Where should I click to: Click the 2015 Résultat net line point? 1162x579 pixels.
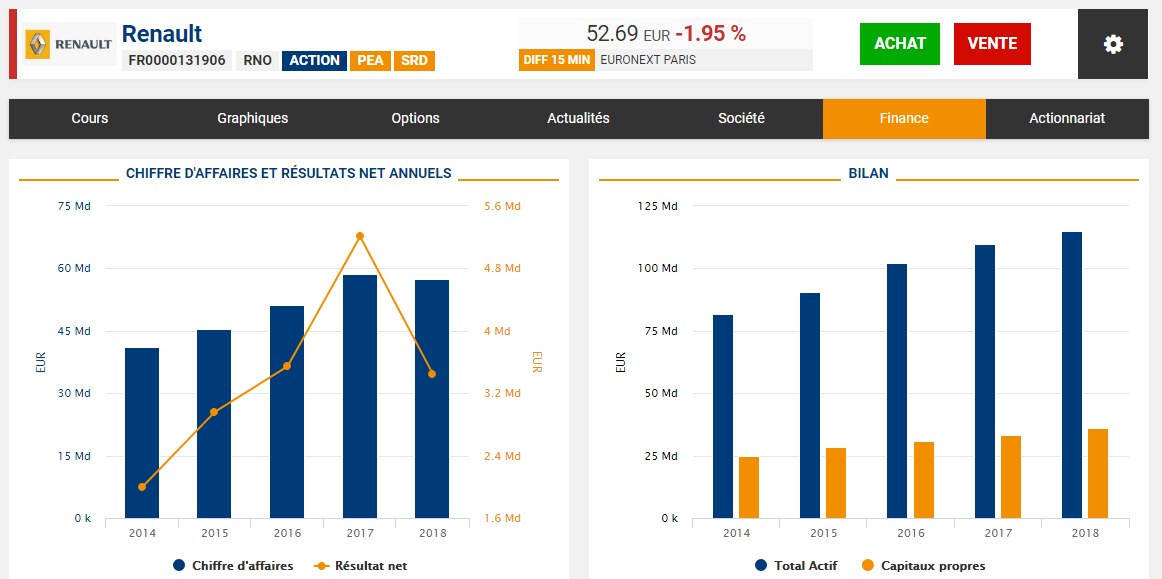pyautogui.click(x=214, y=412)
